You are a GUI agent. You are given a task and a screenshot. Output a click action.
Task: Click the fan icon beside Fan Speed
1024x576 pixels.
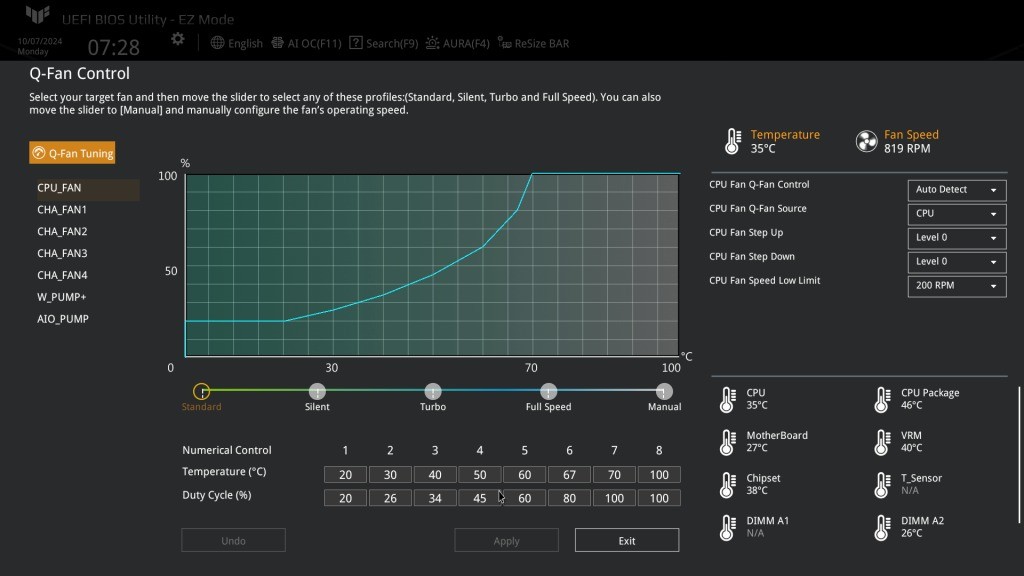866,141
